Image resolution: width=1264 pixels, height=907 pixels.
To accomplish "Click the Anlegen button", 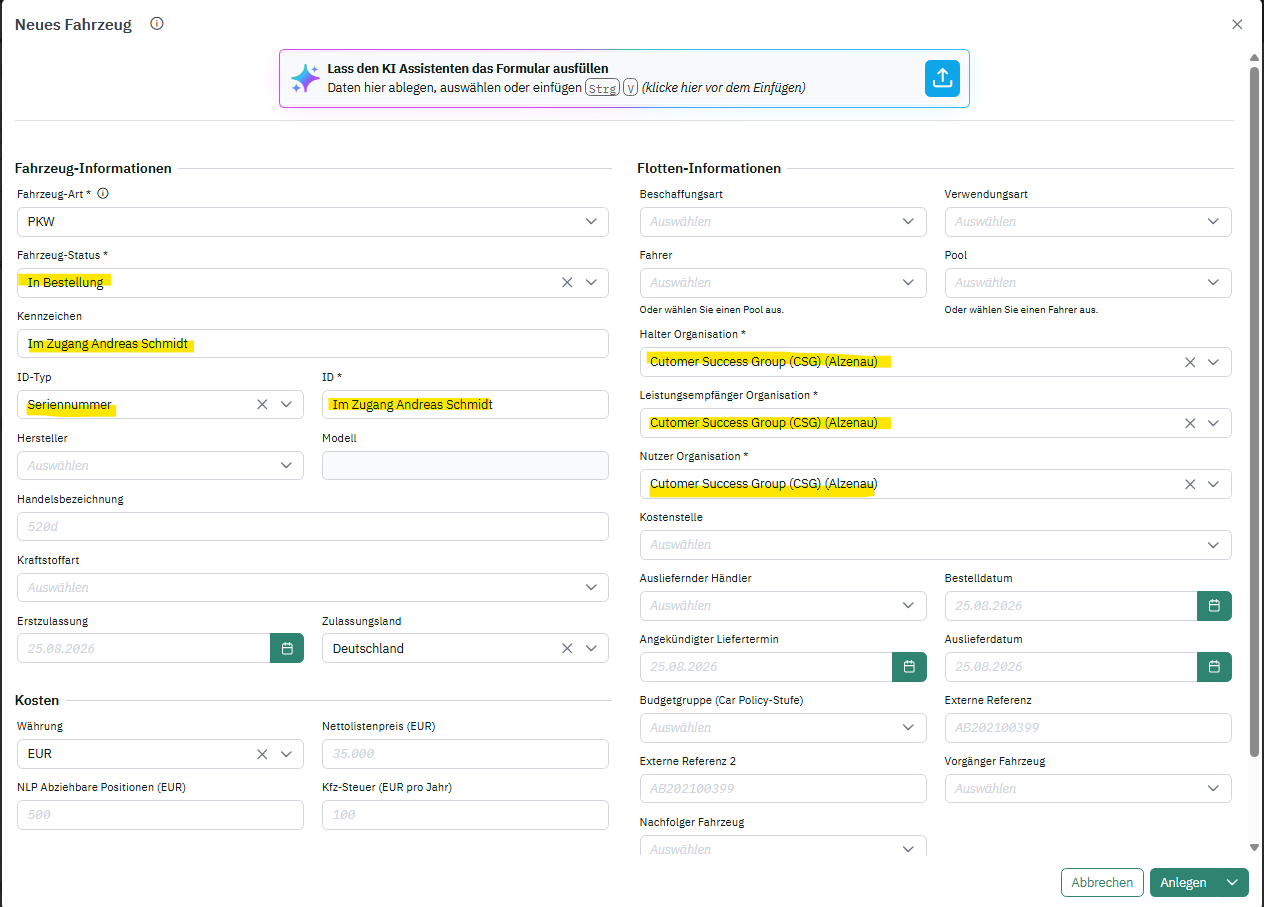I will pos(1184,882).
